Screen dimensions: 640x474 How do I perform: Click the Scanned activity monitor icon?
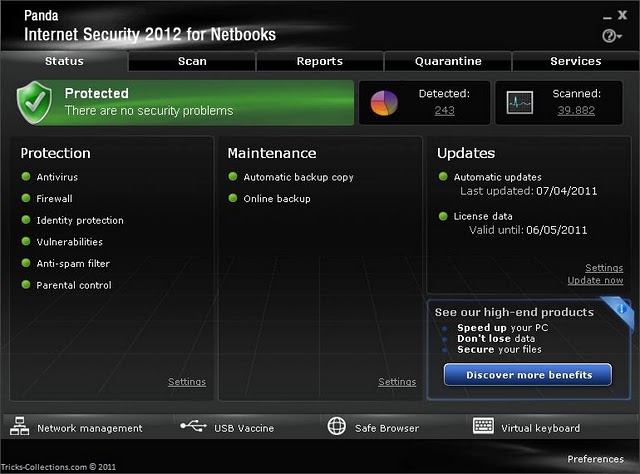click(520, 102)
